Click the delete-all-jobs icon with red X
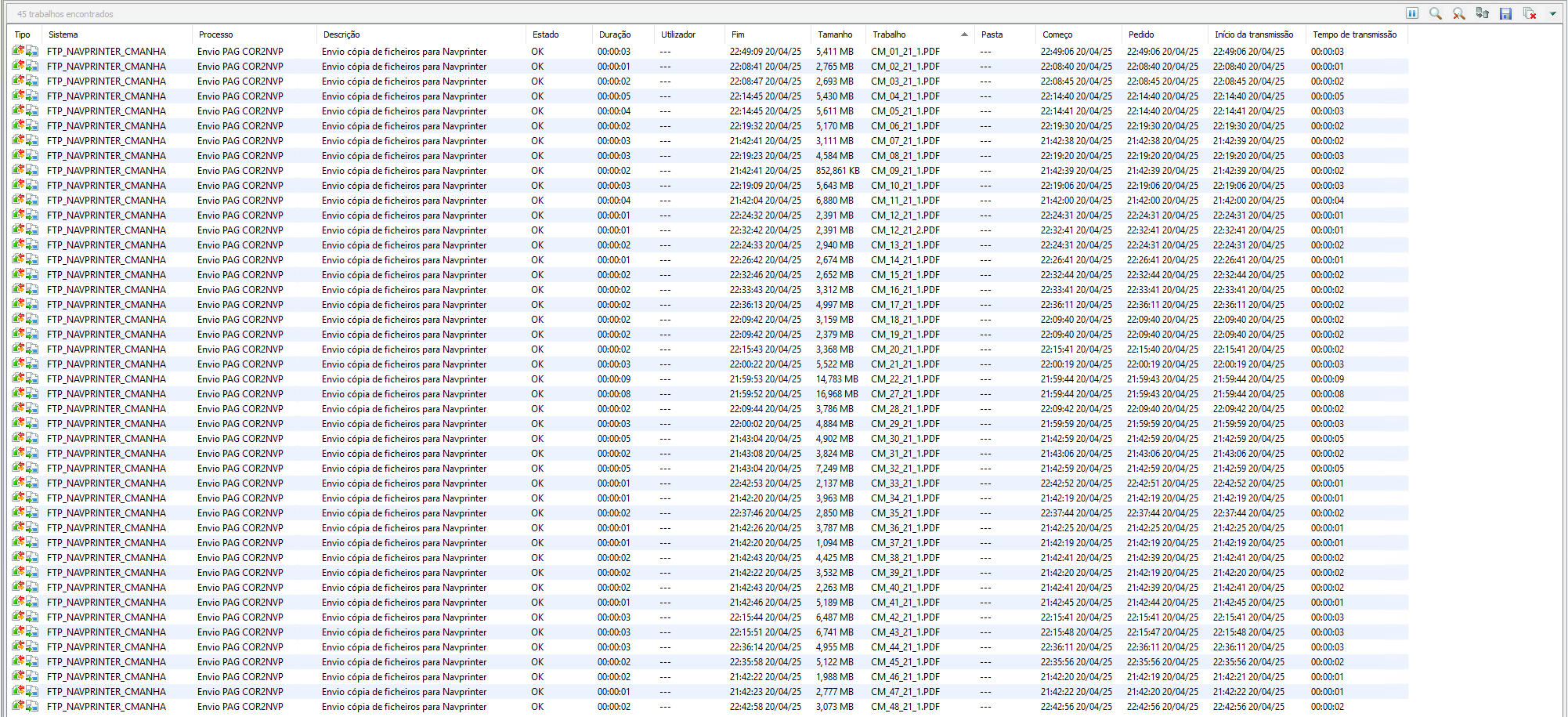This screenshot has width=1568, height=717. [1530, 13]
